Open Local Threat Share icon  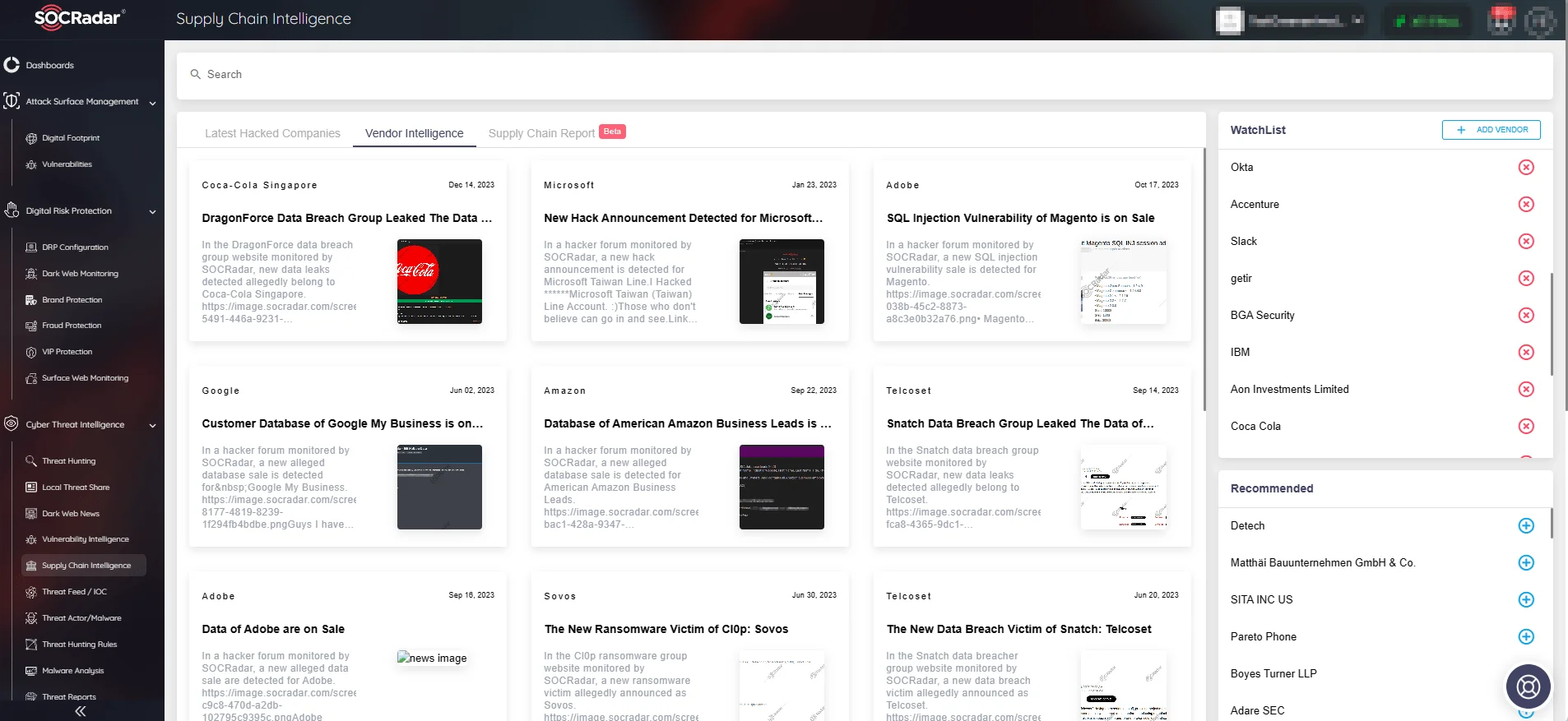coord(31,488)
